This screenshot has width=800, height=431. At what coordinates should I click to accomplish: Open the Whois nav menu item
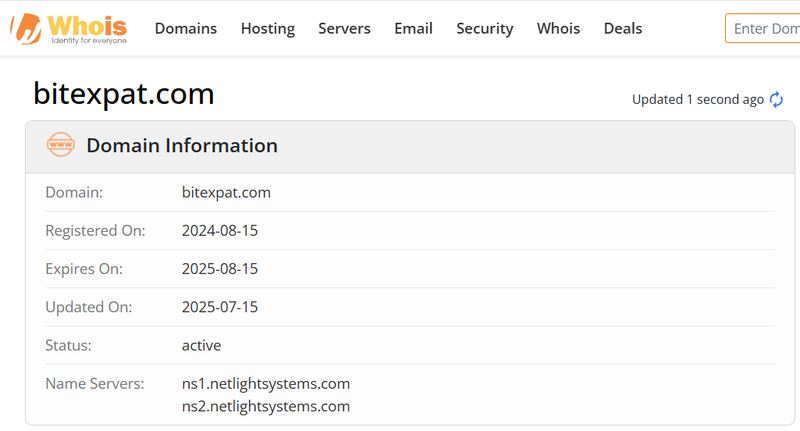[558, 29]
